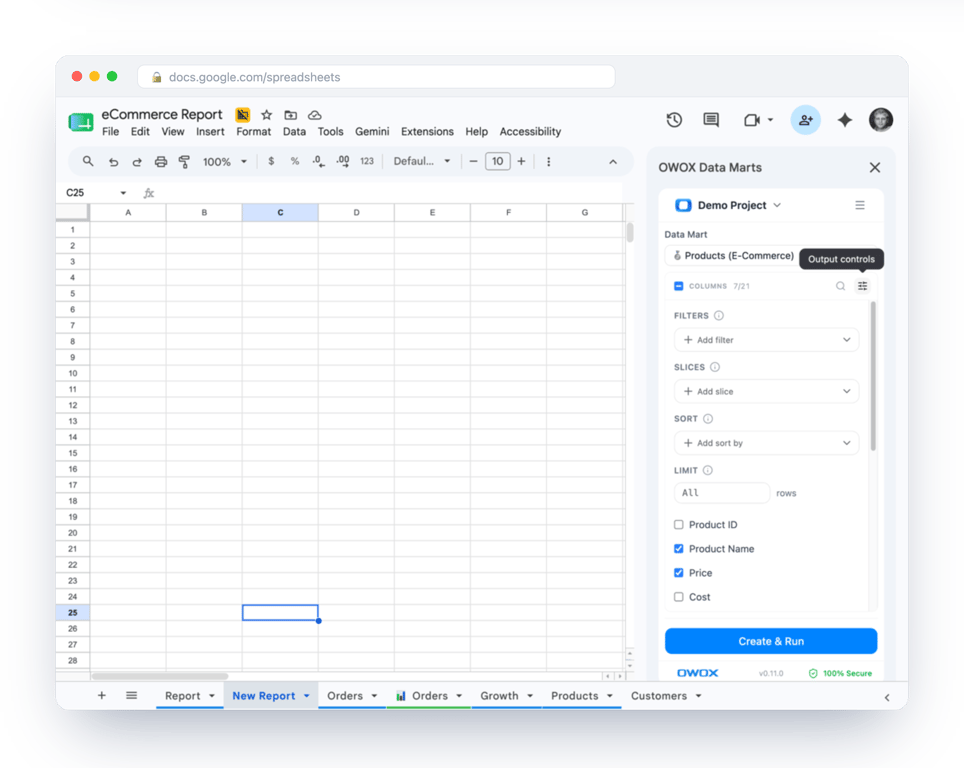The width and height of the screenshot is (964, 768).
Task: Collapse the toolbar with the up caret
Action: click(x=613, y=162)
